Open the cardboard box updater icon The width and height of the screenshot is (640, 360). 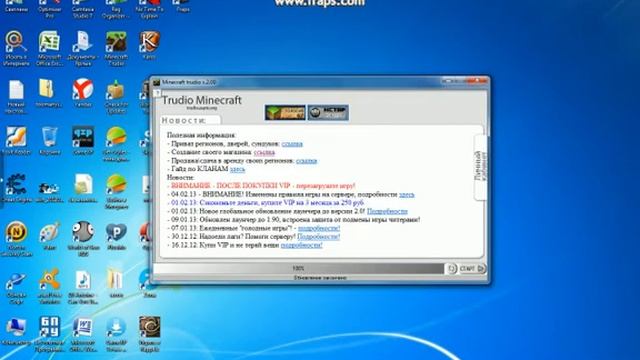click(116, 90)
